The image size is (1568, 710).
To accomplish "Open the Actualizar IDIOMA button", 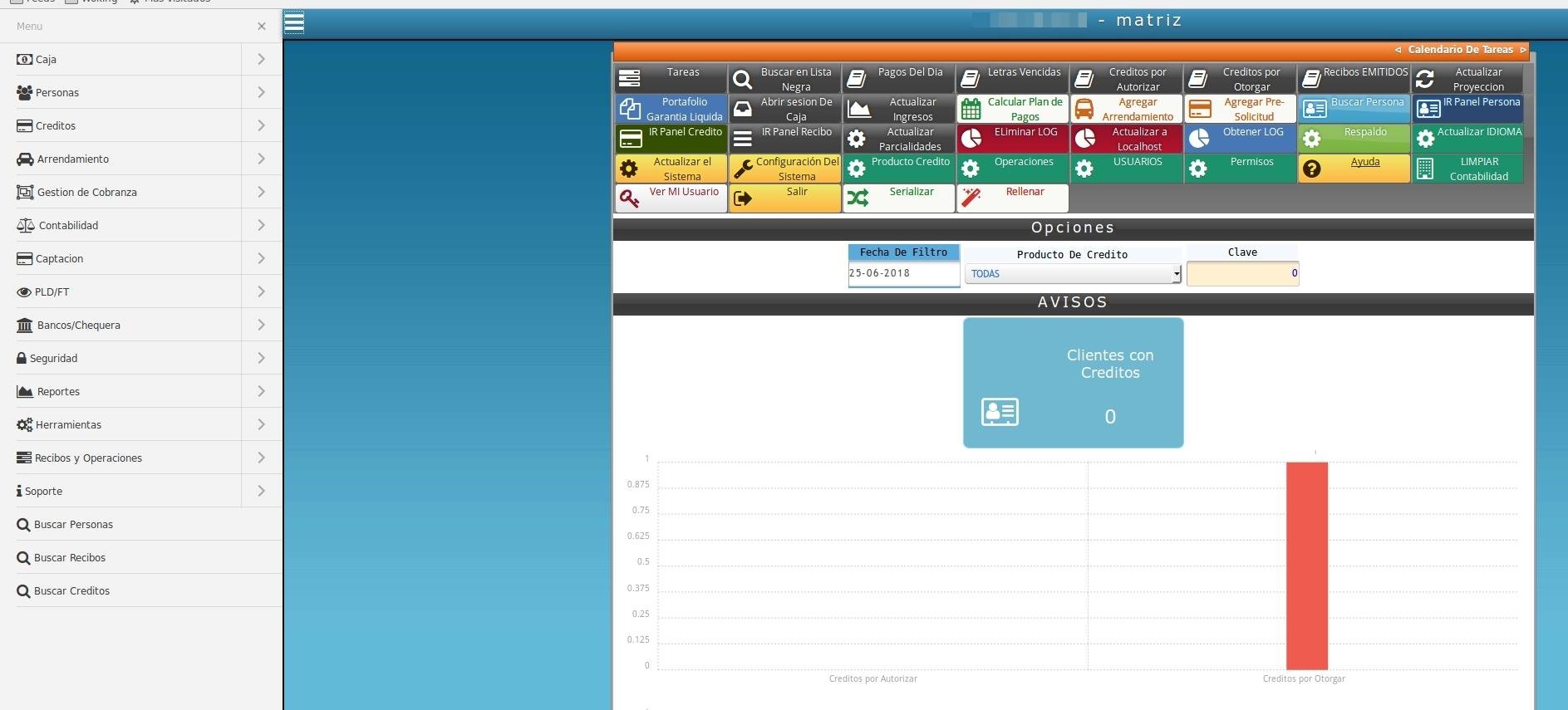I will pos(1468,139).
